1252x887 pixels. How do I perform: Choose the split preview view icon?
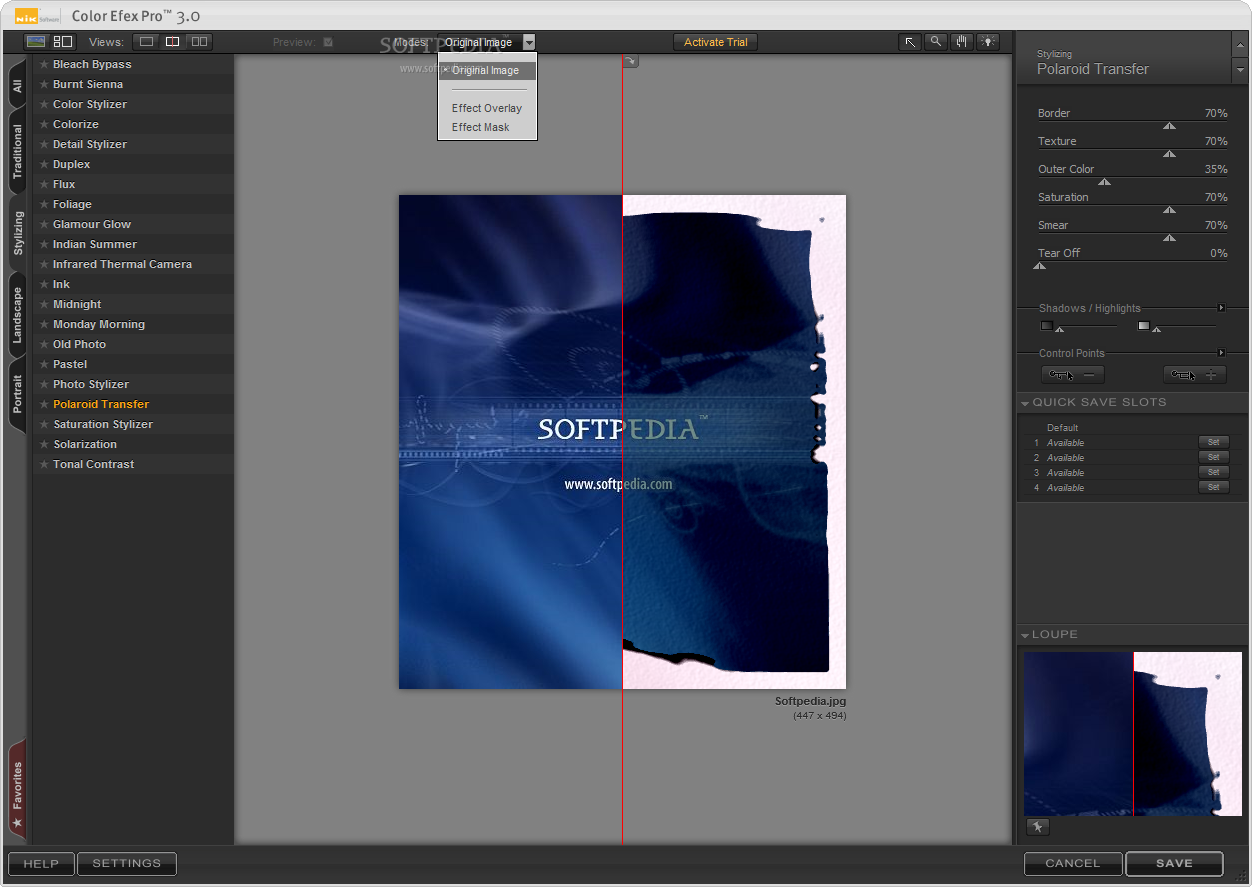[x=173, y=42]
